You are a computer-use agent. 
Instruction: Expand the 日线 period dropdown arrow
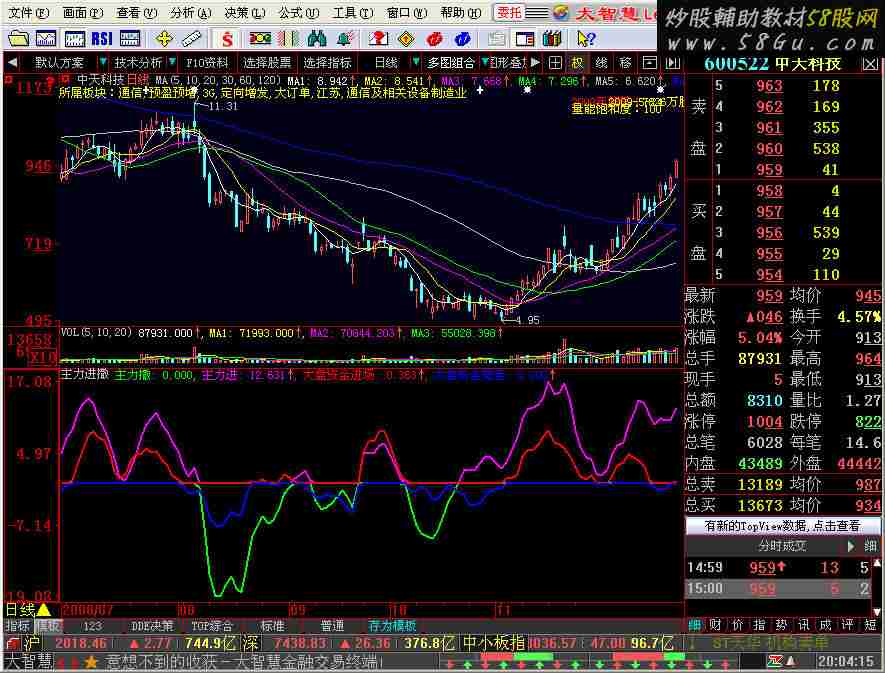click(416, 62)
